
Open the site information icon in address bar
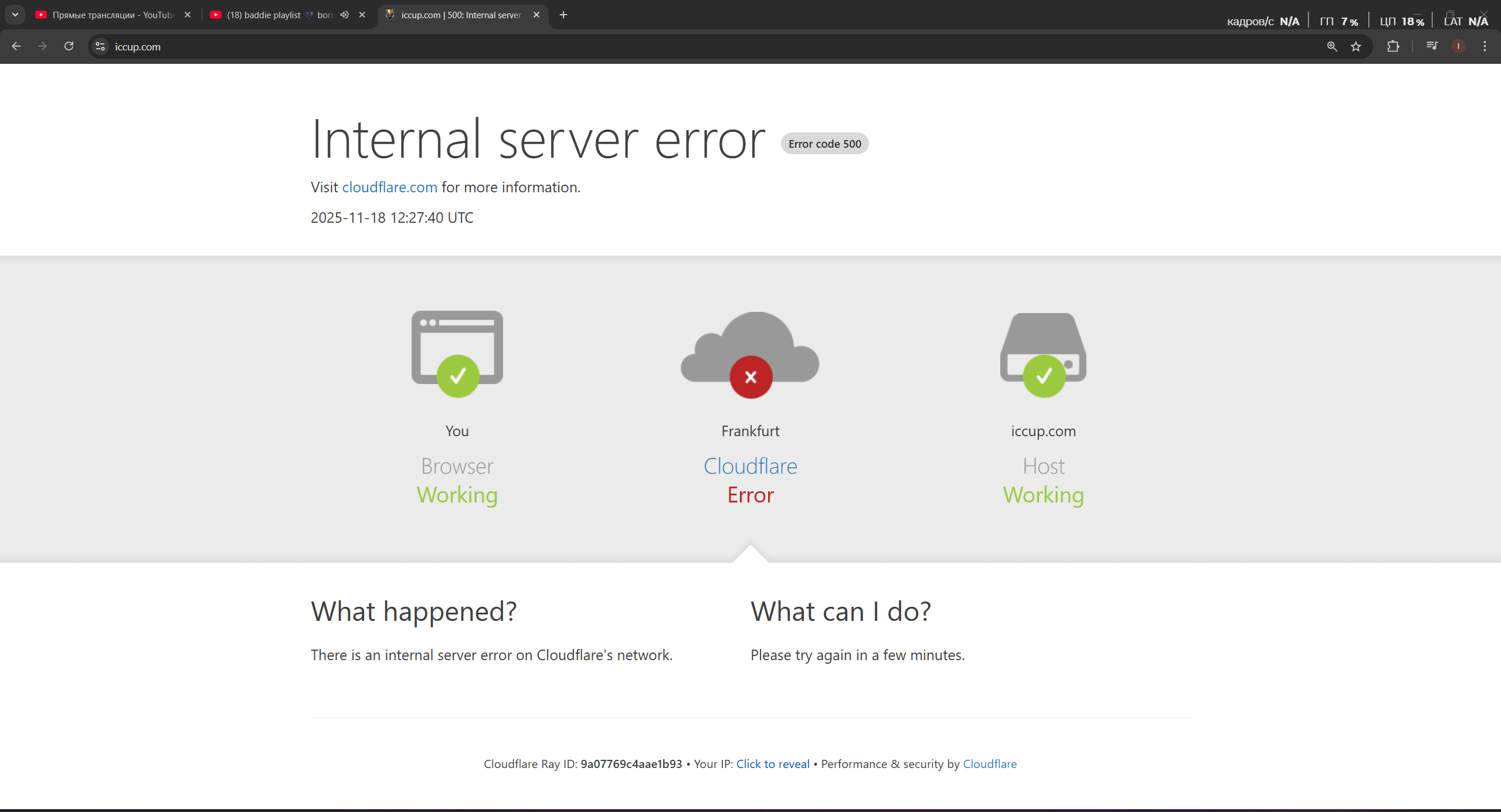pyautogui.click(x=100, y=46)
